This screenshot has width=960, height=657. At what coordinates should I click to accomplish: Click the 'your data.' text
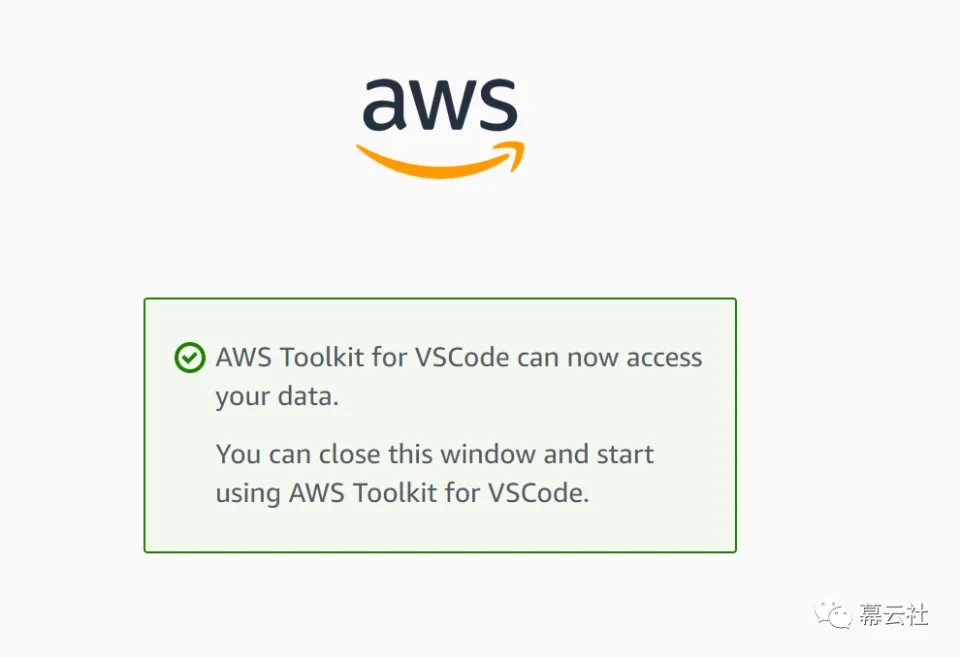pyautogui.click(x=277, y=397)
